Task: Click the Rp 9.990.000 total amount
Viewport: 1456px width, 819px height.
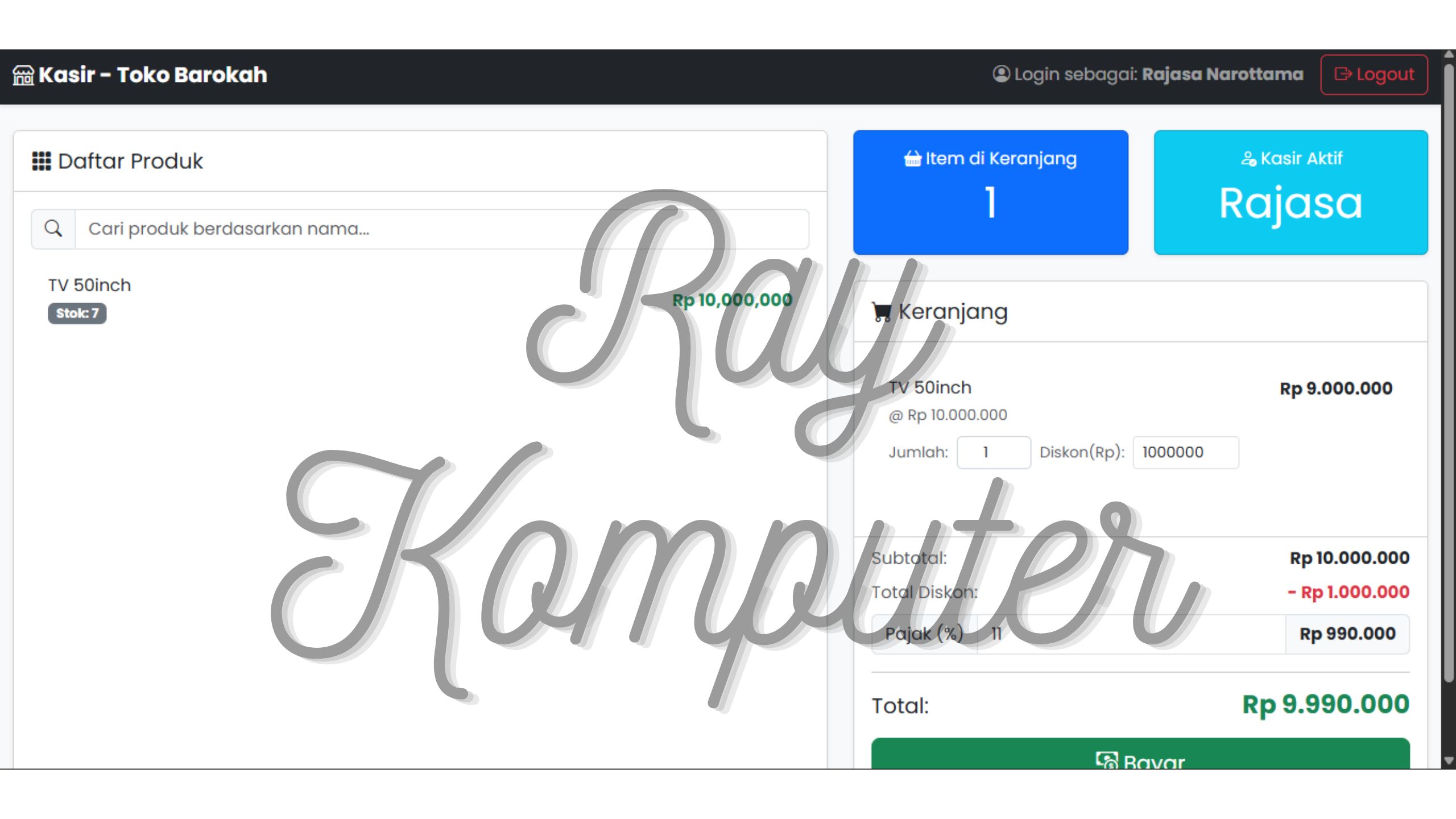Action: click(1326, 705)
